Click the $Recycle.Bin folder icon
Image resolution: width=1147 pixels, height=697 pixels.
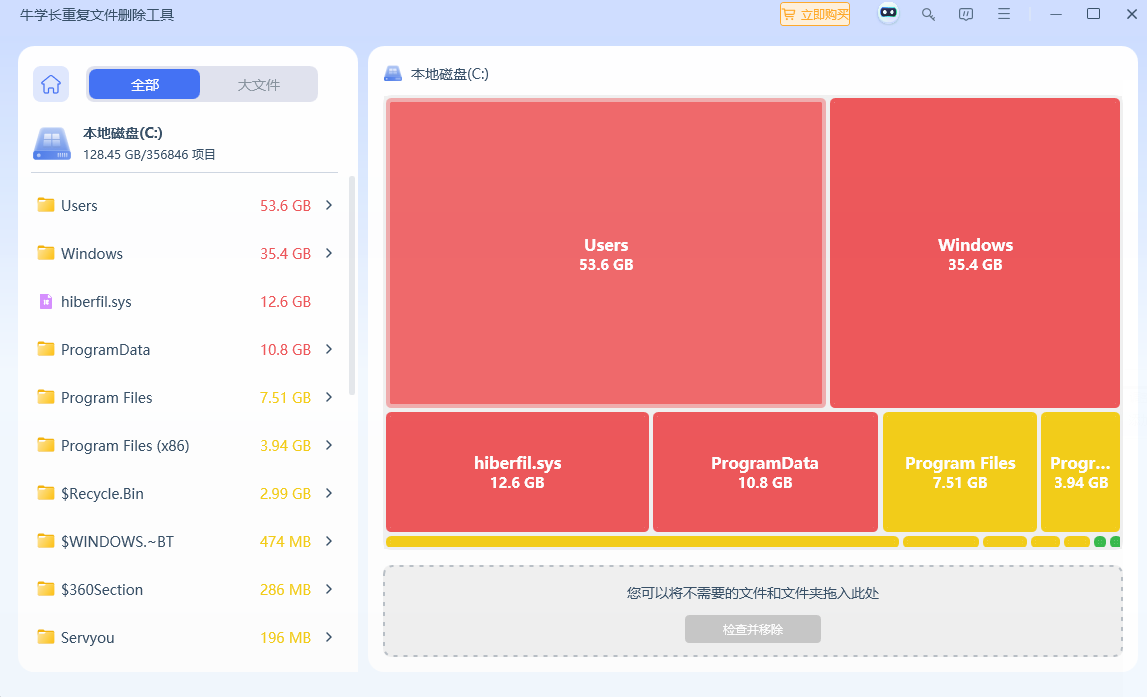[45, 493]
